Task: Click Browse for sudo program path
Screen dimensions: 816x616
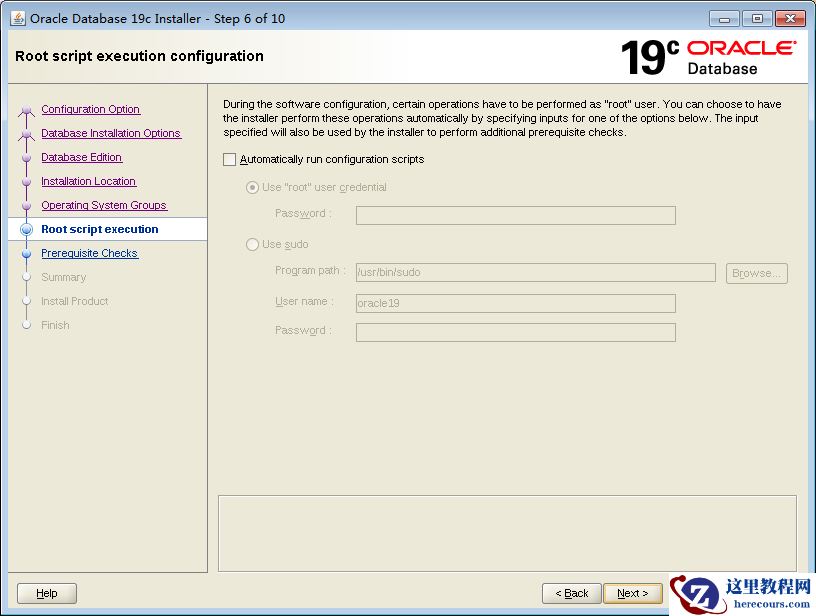Action: click(x=756, y=273)
